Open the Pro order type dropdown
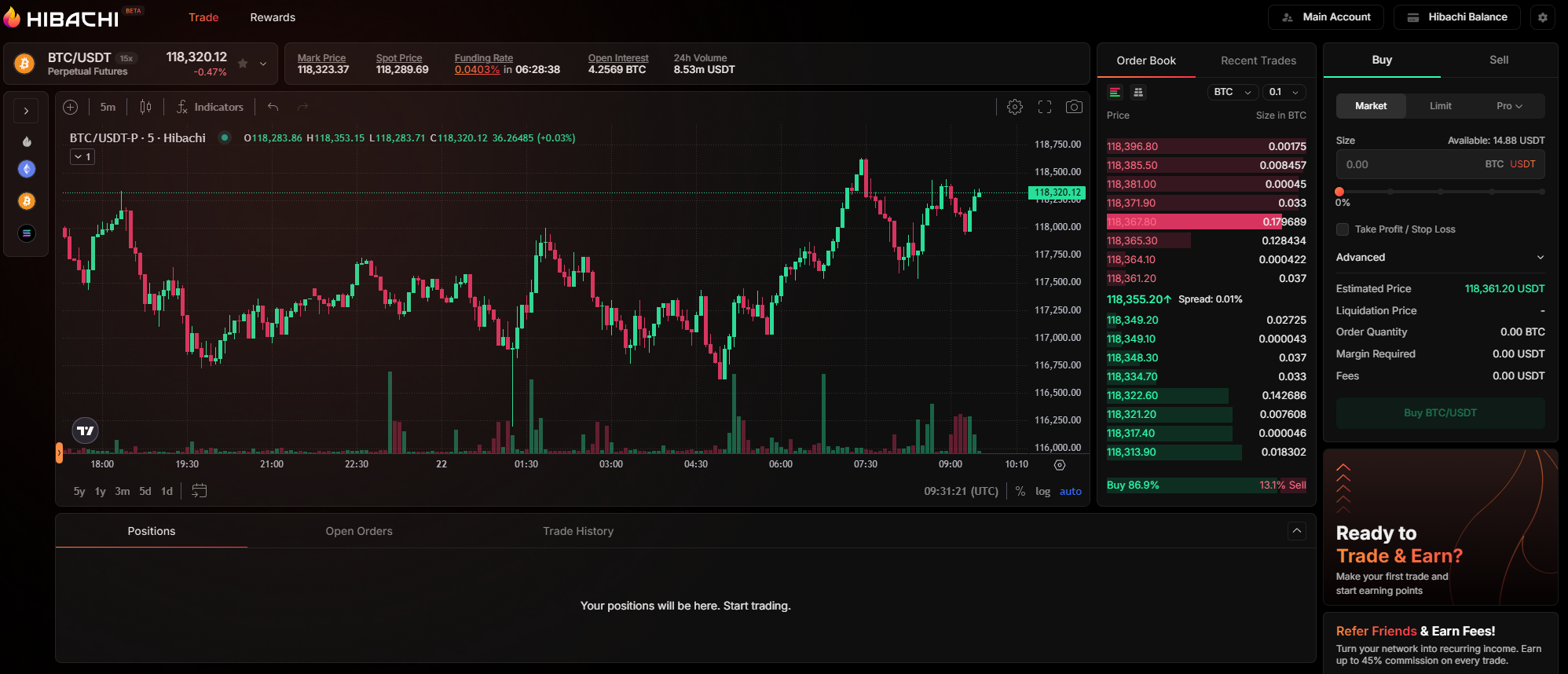This screenshot has width=1568, height=674. (1509, 106)
